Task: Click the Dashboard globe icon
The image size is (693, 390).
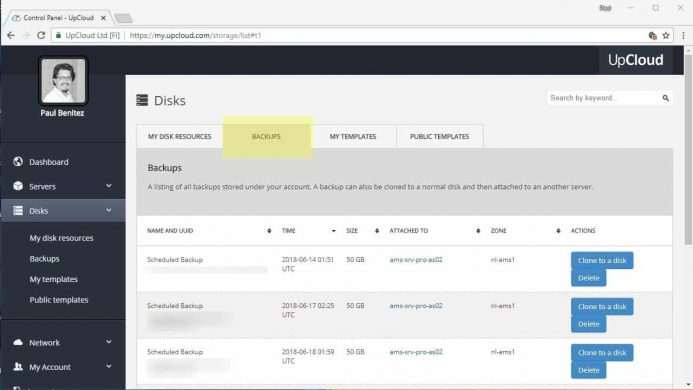Action: 18,161
